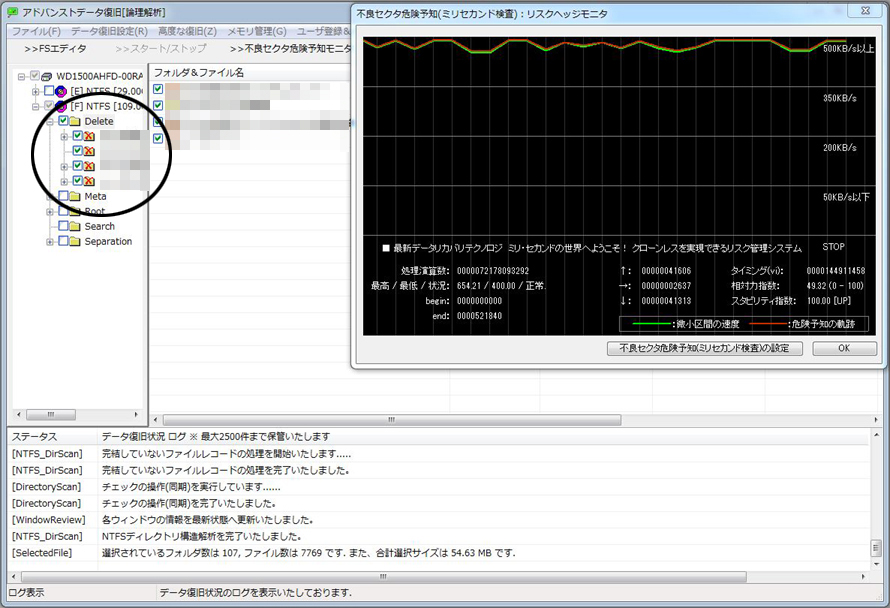Click the Meta folder icon

(x=75, y=196)
